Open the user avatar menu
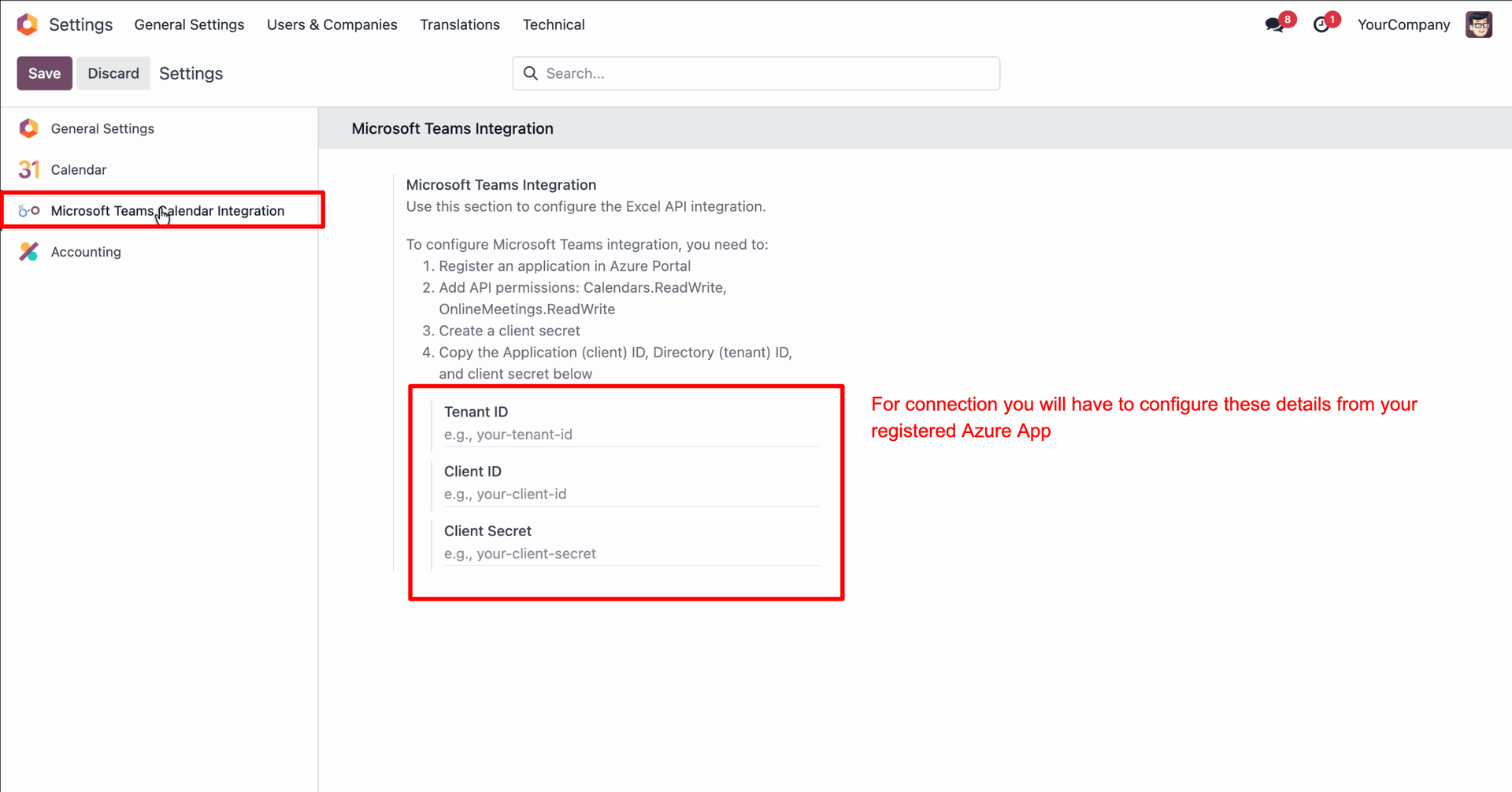1512x792 pixels. pyautogui.click(x=1479, y=24)
